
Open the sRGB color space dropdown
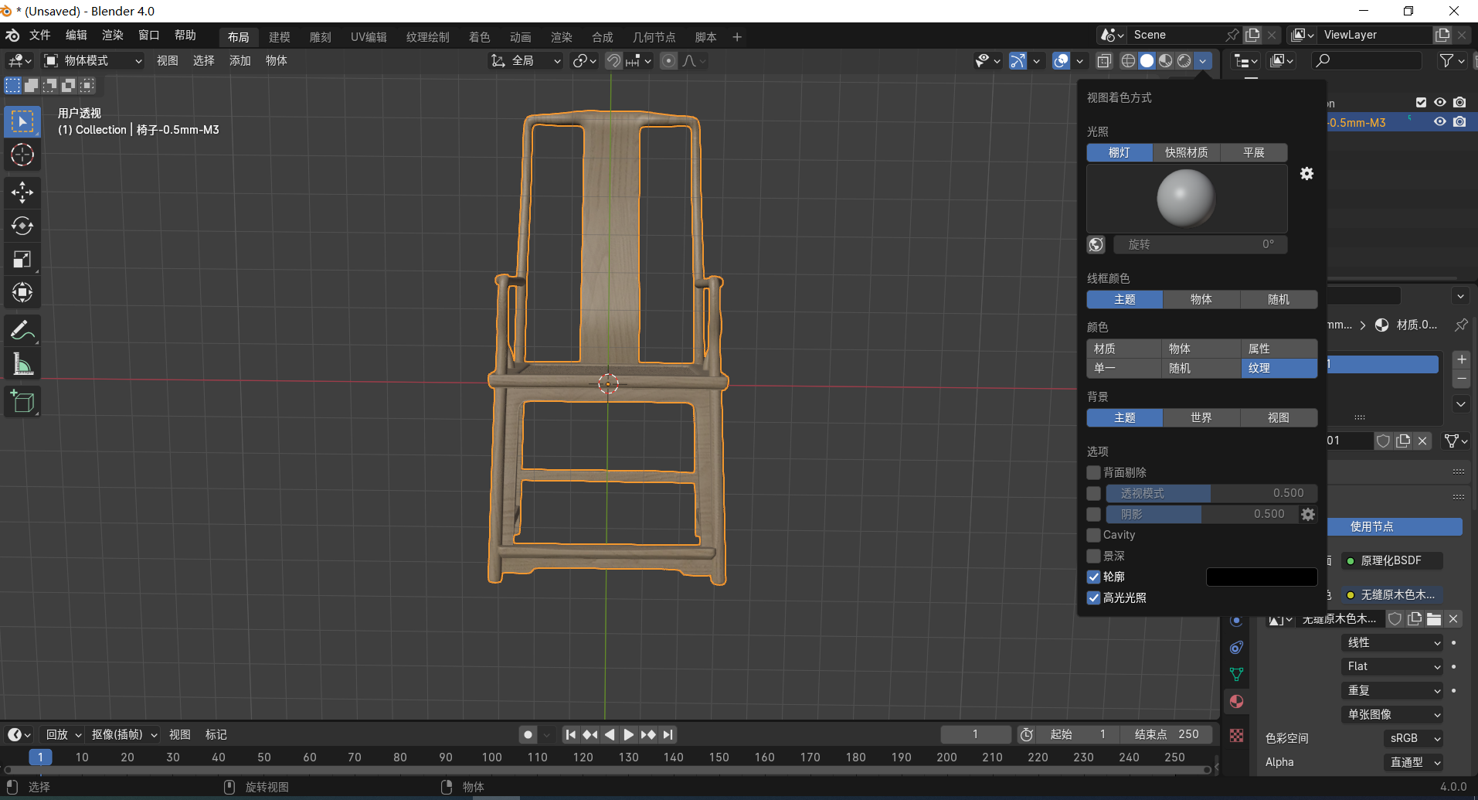coord(1413,739)
